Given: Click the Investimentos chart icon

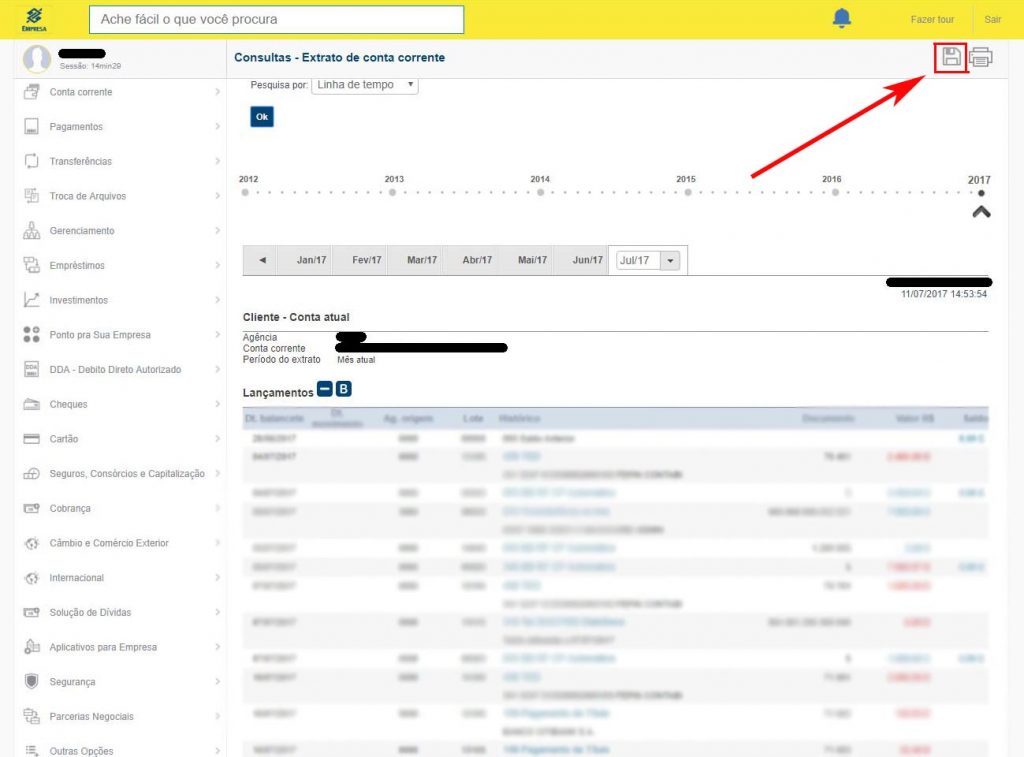Looking at the screenshot, I should coord(31,300).
